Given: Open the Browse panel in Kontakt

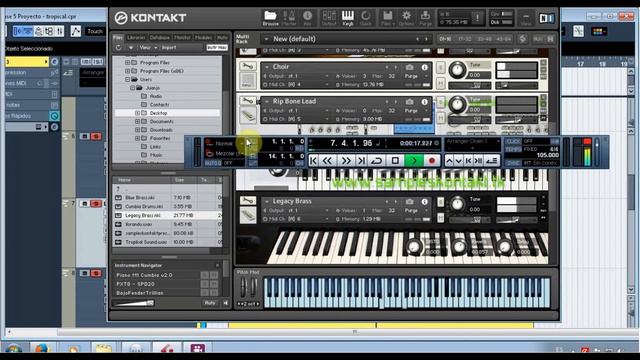Looking at the screenshot, I should [270, 18].
